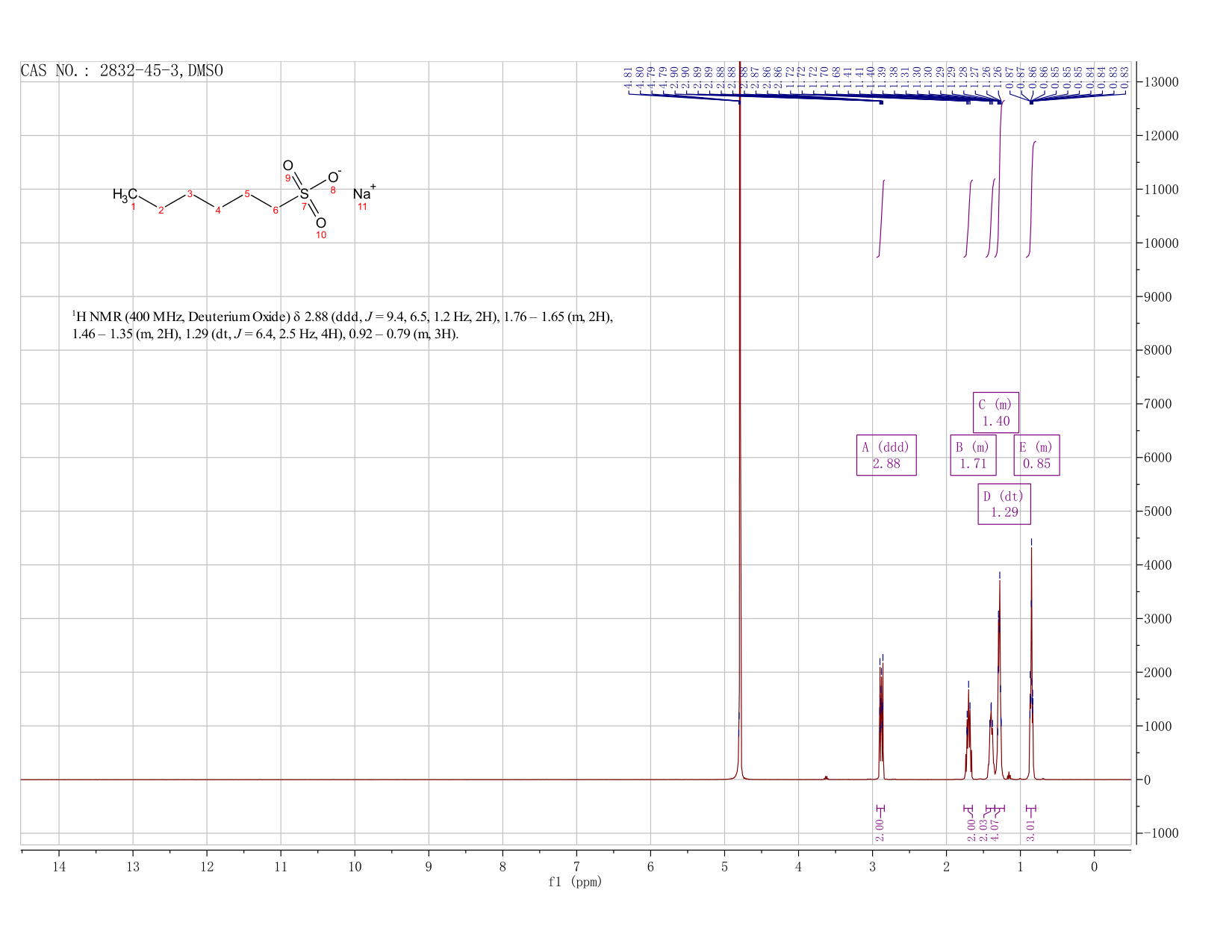Select the E (m) 0.85 multiplet box

click(x=1036, y=455)
